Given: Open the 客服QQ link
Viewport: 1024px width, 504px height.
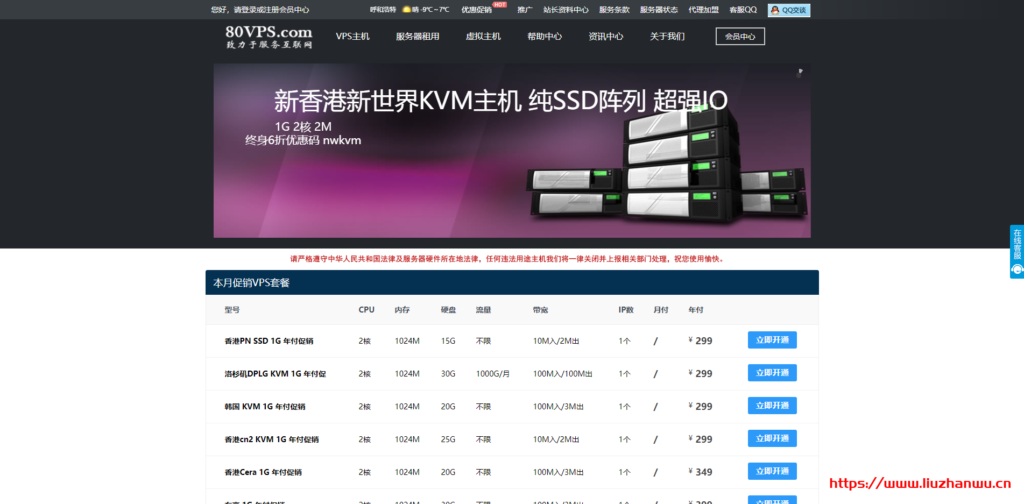Looking at the screenshot, I should (x=743, y=10).
